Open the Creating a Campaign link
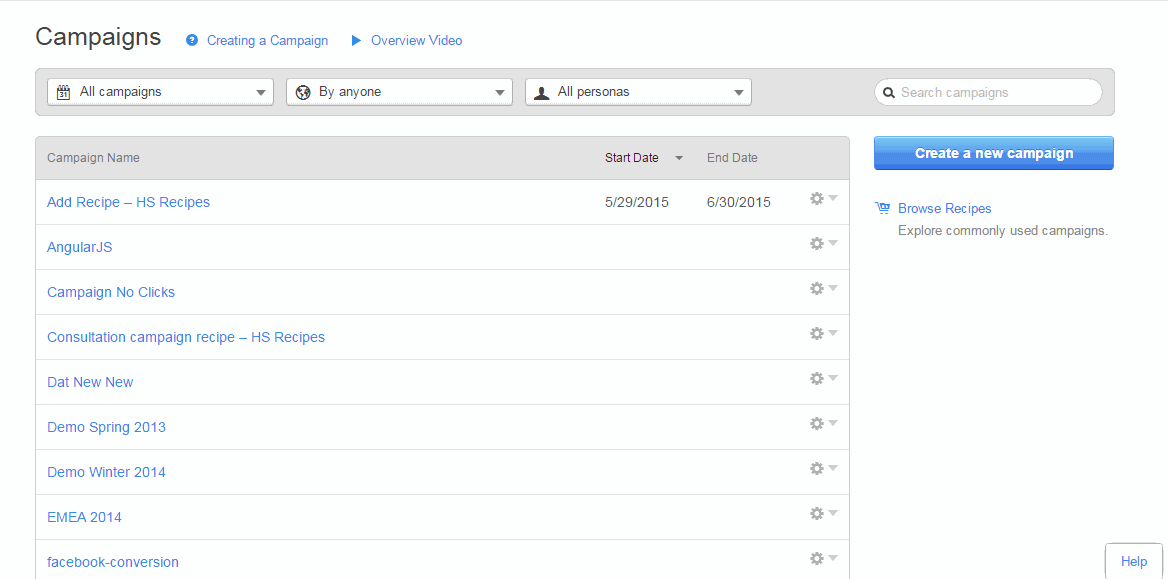Screen dimensions: 1168x579 pyautogui.click(x=267, y=40)
